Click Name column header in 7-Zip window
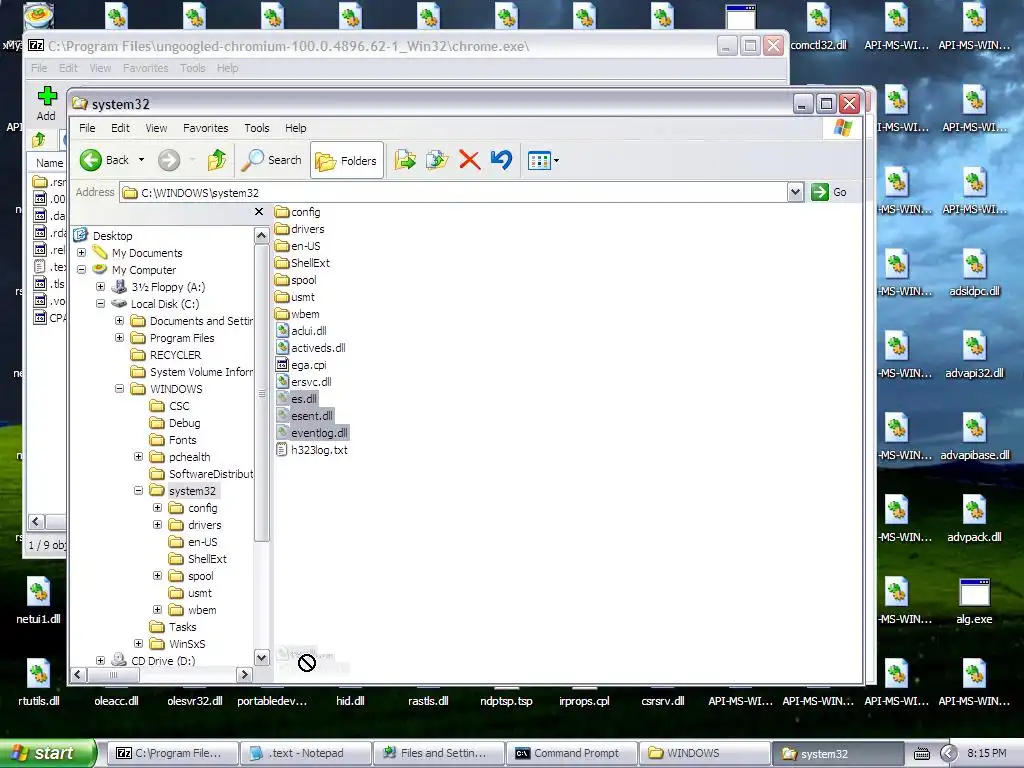Image resolution: width=1024 pixels, height=768 pixels. [x=49, y=163]
